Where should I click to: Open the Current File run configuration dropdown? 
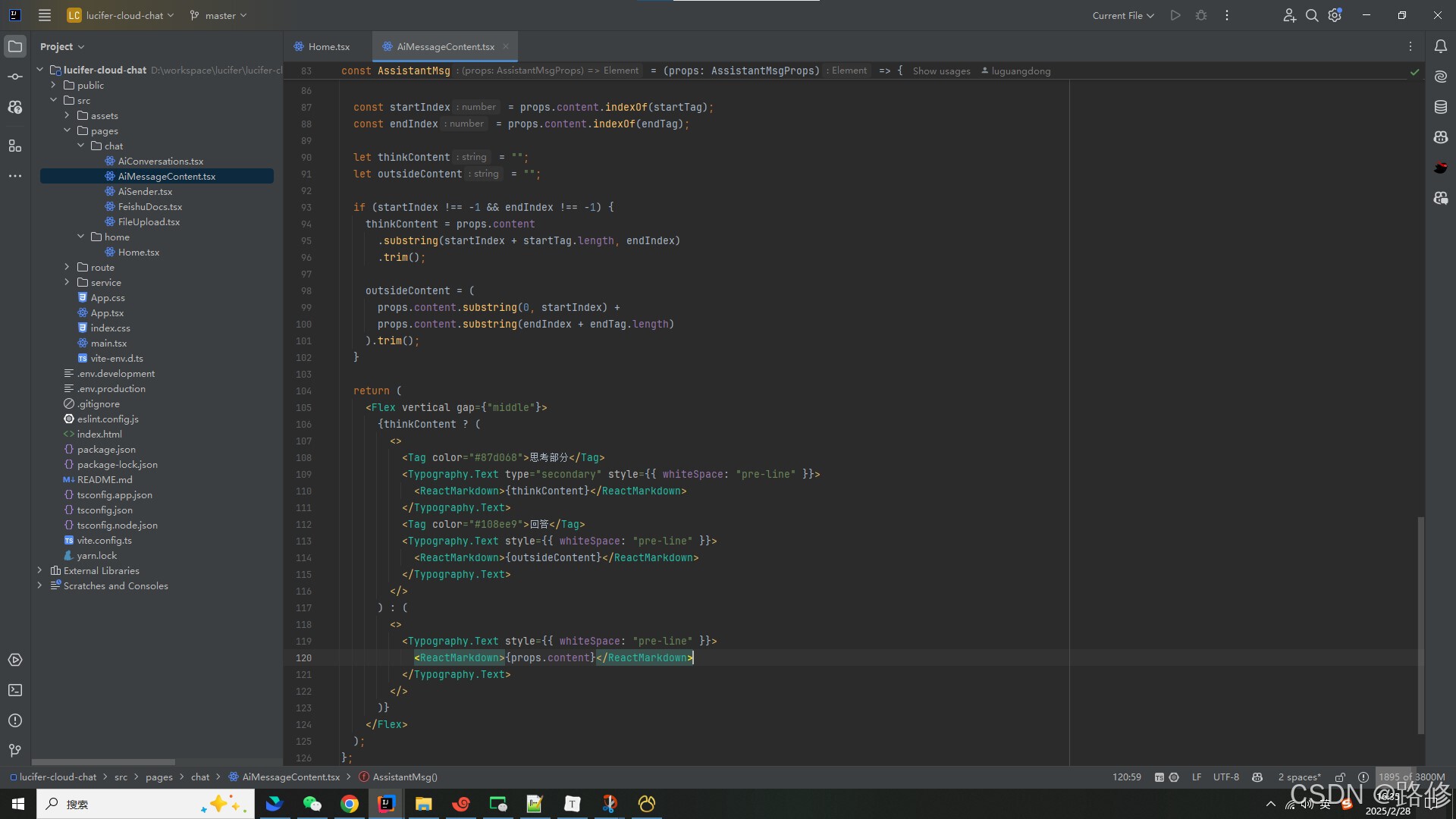(x=1122, y=15)
